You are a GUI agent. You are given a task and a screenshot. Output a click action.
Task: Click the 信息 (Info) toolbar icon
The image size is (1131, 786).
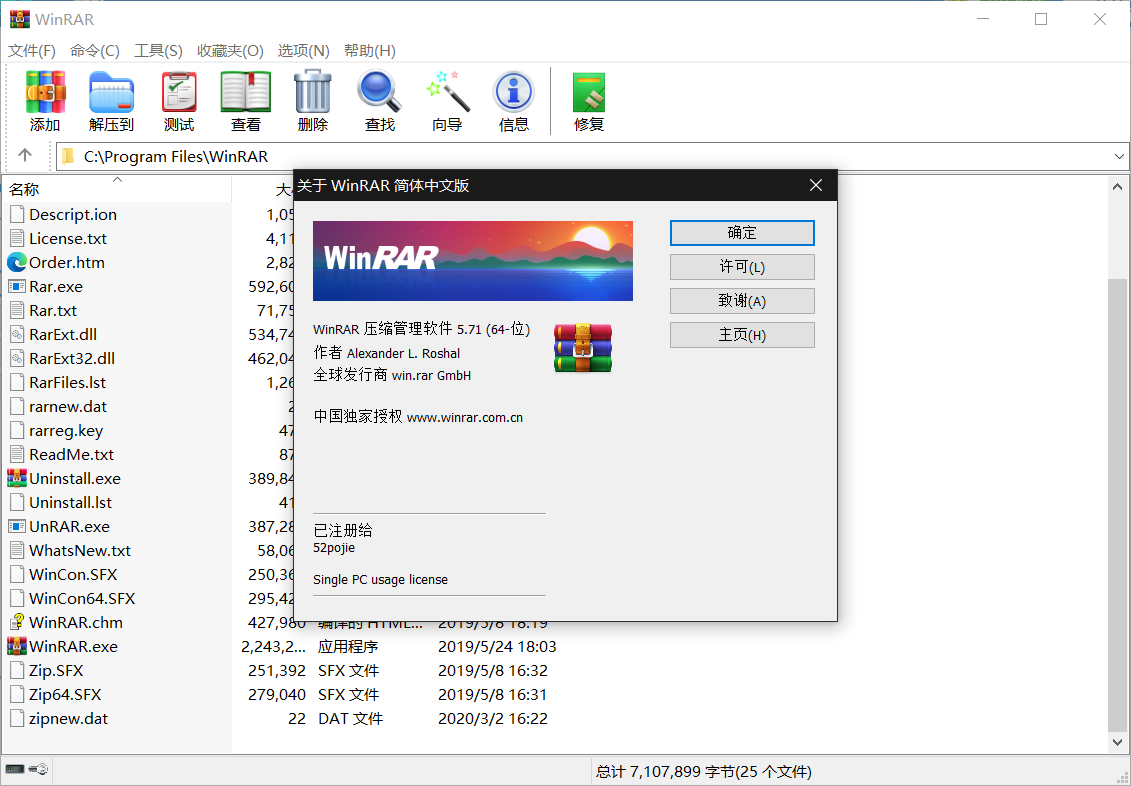point(514,92)
